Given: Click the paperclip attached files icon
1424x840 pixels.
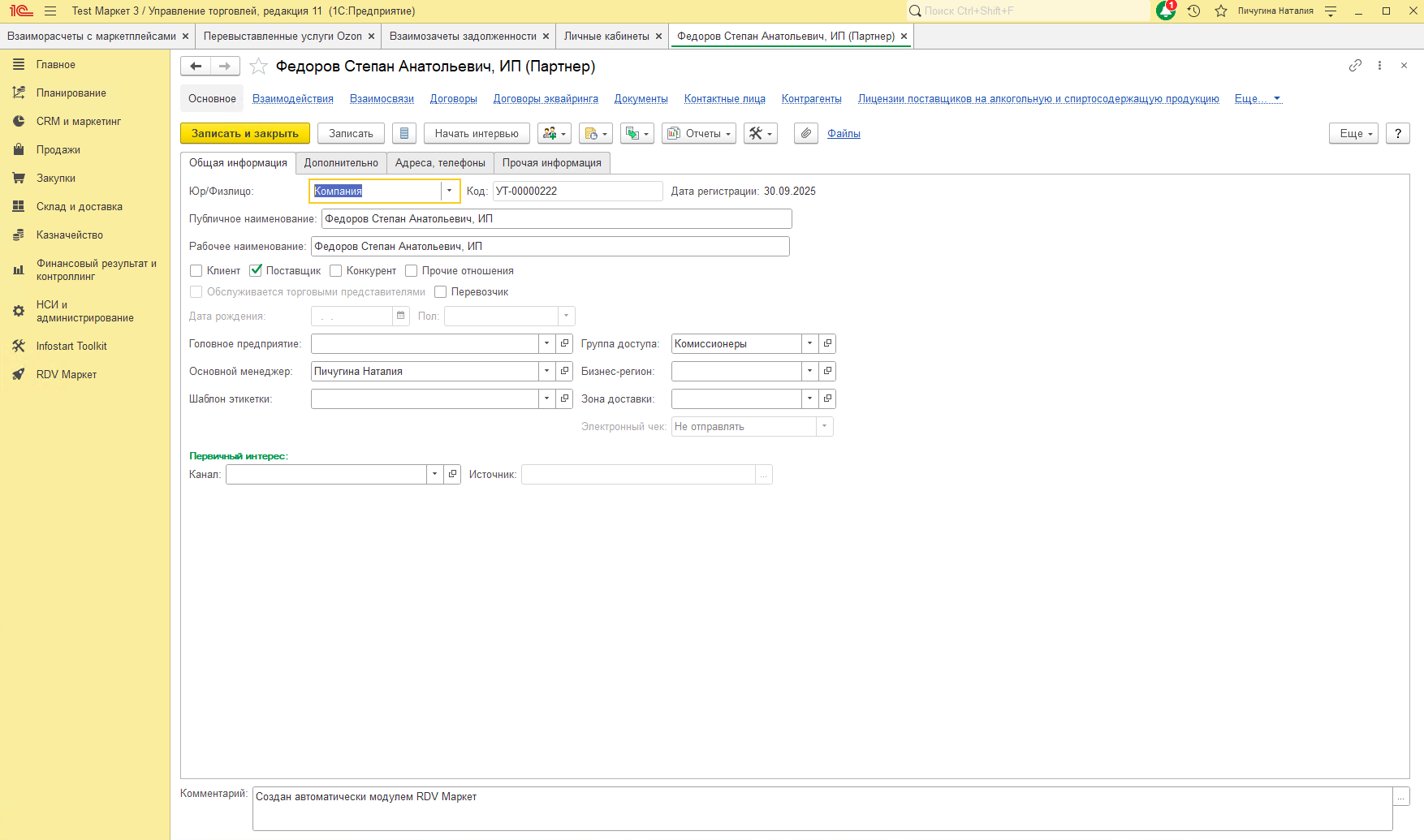Looking at the screenshot, I should (805, 134).
